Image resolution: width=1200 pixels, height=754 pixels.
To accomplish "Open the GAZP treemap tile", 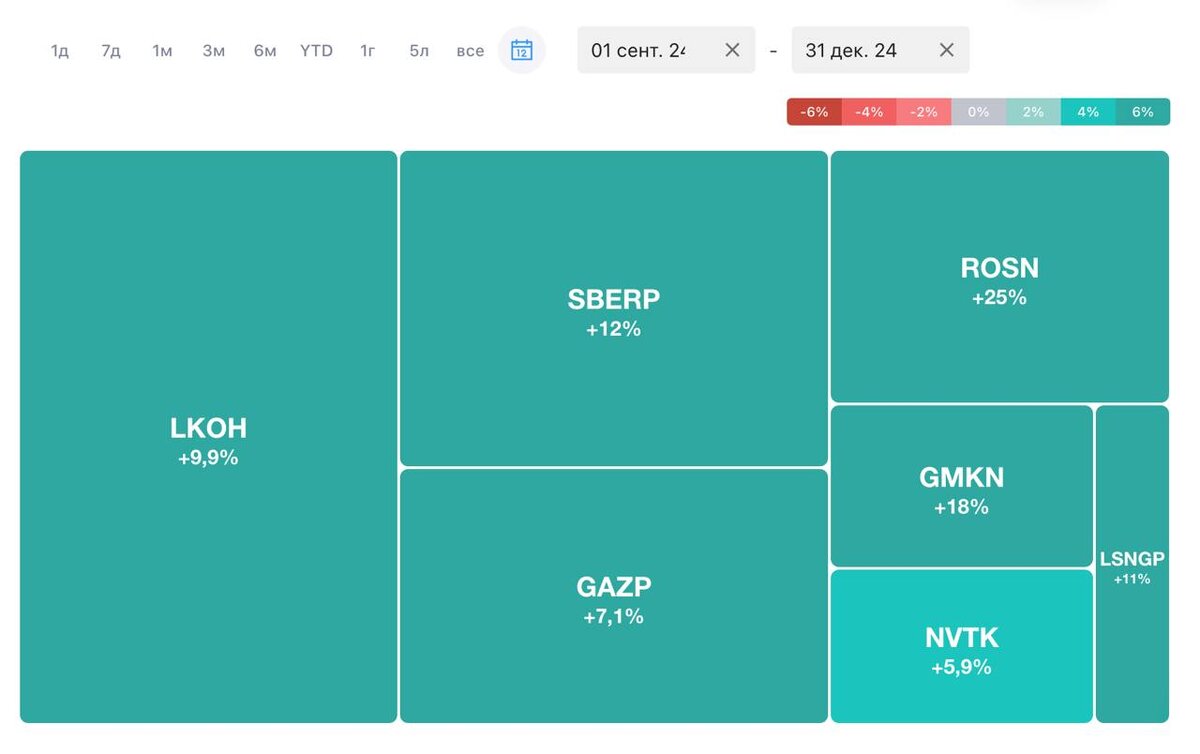I will click(614, 596).
